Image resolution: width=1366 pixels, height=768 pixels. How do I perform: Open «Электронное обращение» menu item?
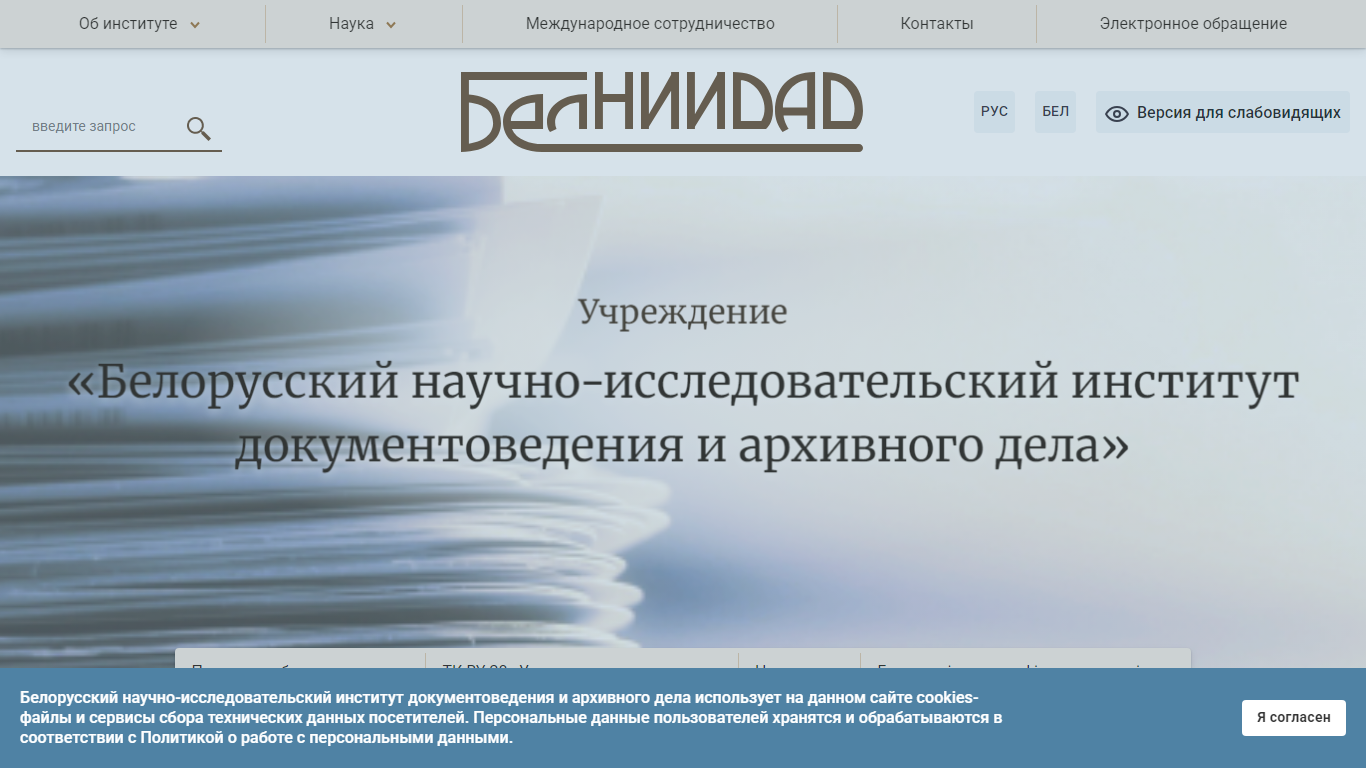1193,24
